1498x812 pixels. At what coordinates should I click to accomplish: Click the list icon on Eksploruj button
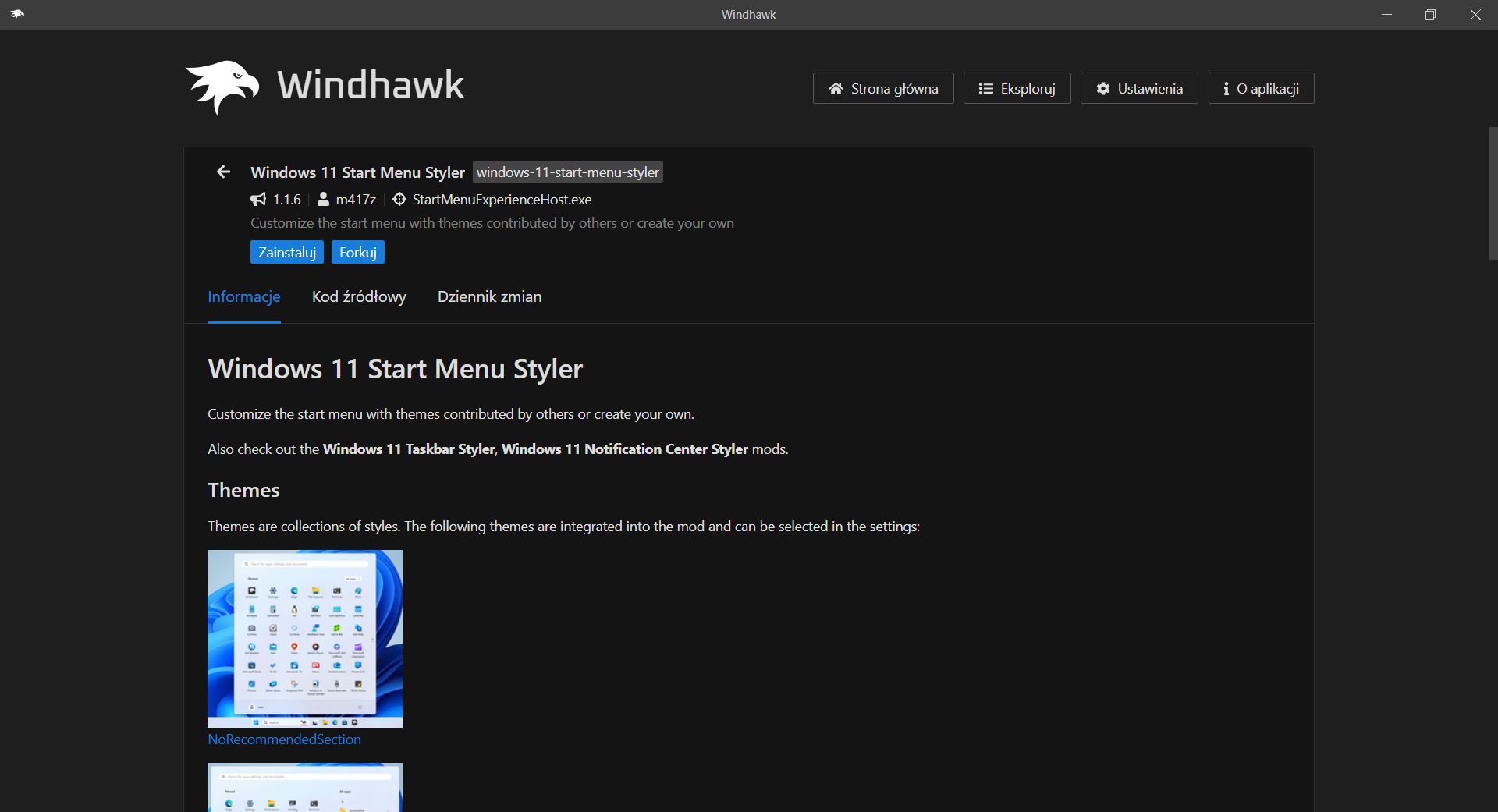pos(985,88)
